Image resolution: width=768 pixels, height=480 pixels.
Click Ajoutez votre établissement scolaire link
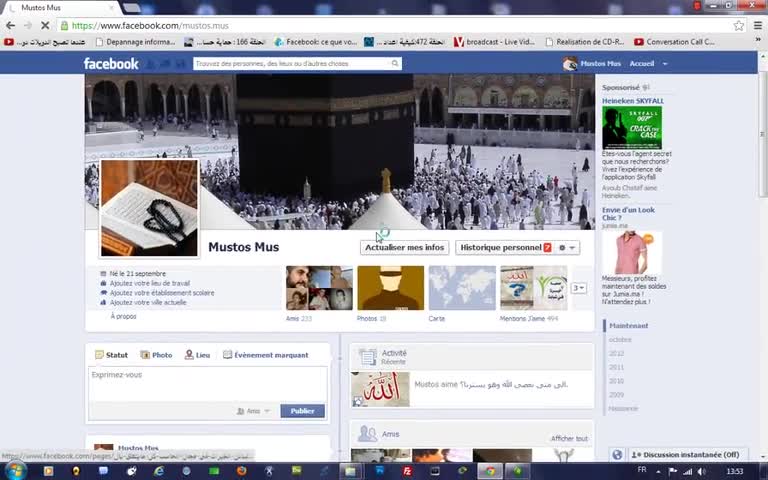click(162, 293)
